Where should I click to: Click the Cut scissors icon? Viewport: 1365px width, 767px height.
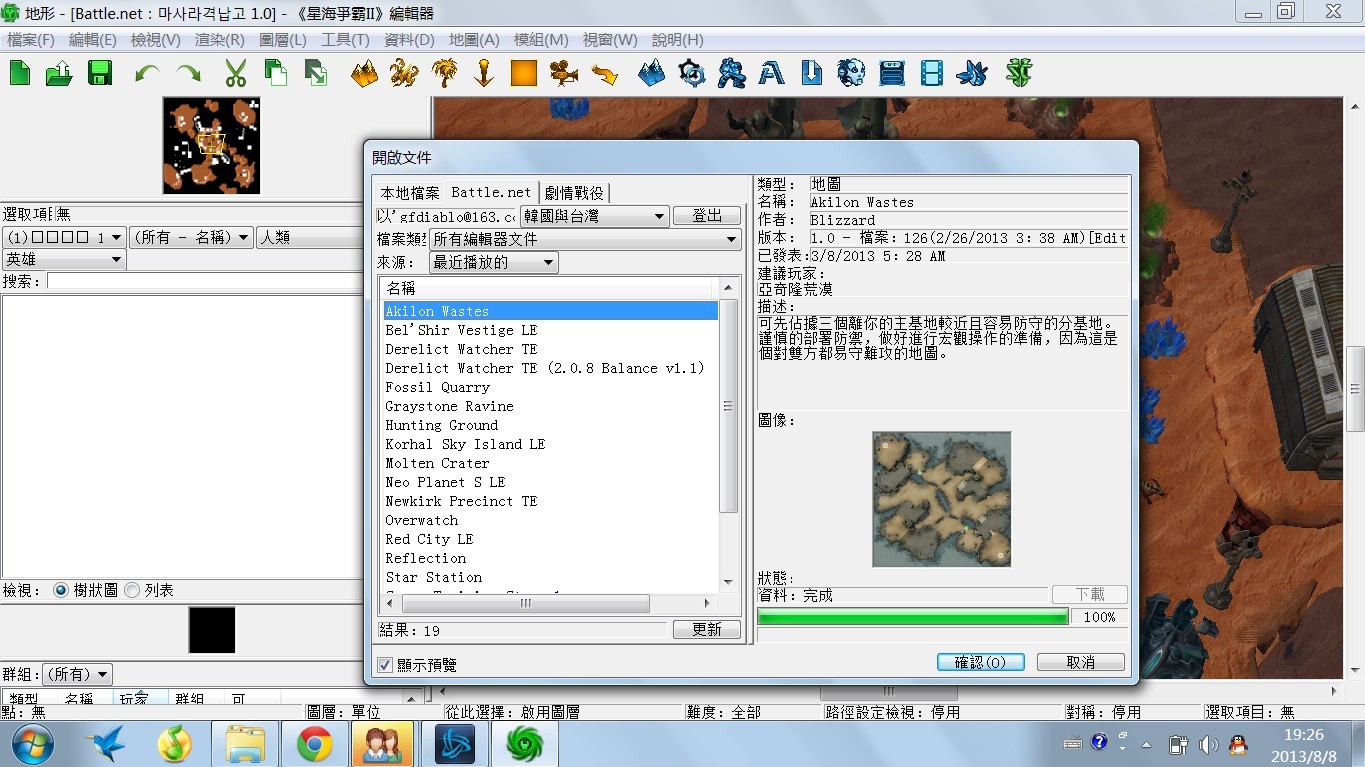click(x=236, y=73)
